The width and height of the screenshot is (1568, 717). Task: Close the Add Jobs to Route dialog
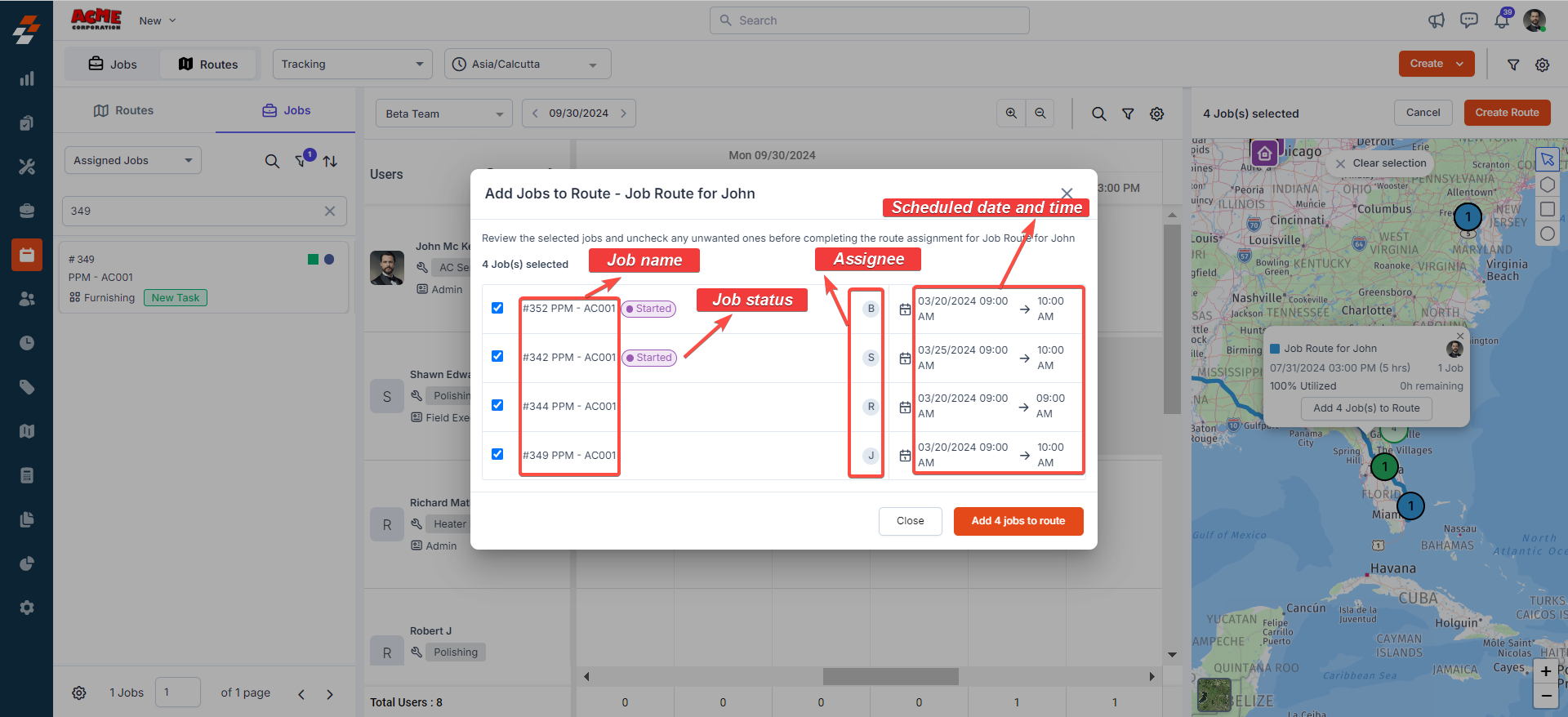(1067, 194)
